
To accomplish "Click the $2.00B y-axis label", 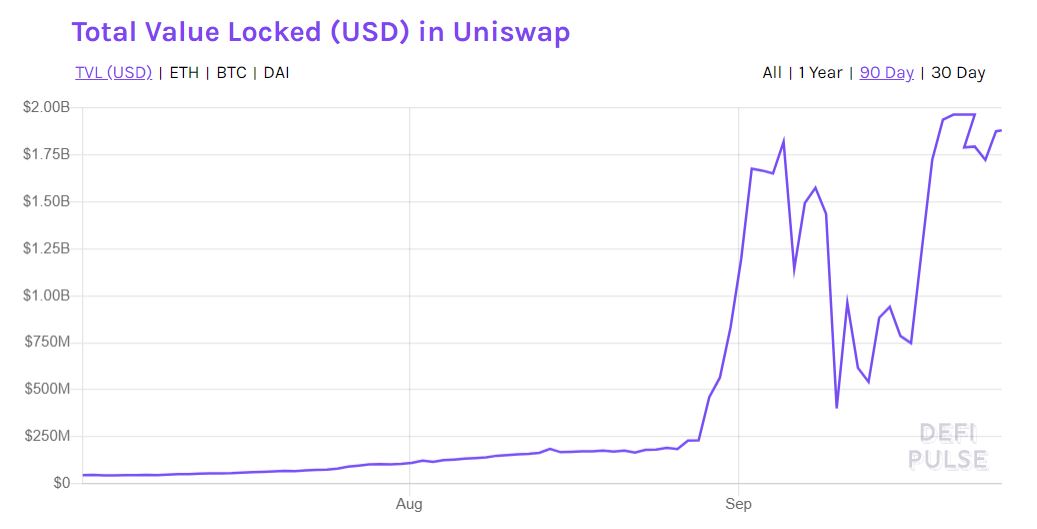I will pyautogui.click(x=46, y=107).
